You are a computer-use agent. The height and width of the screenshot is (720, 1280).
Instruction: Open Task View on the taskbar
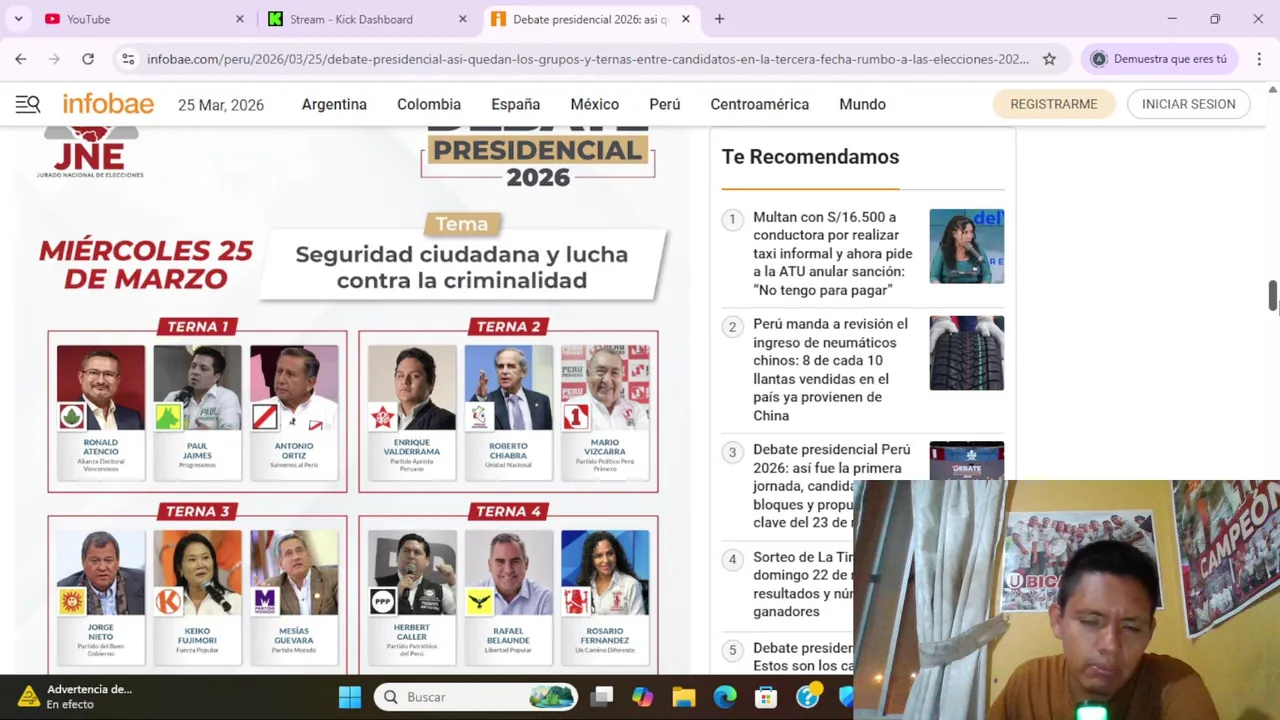(601, 697)
